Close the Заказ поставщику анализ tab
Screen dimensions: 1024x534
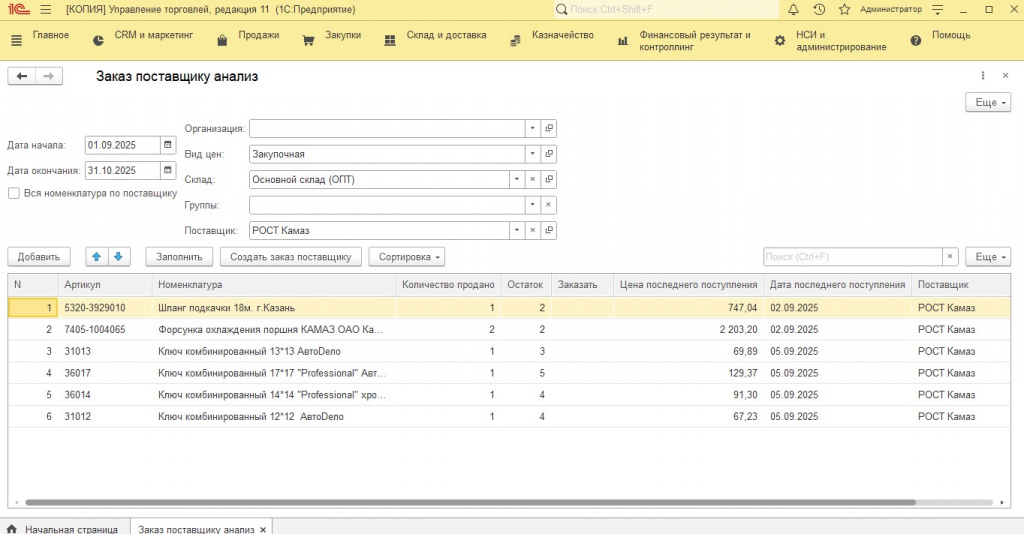263,529
